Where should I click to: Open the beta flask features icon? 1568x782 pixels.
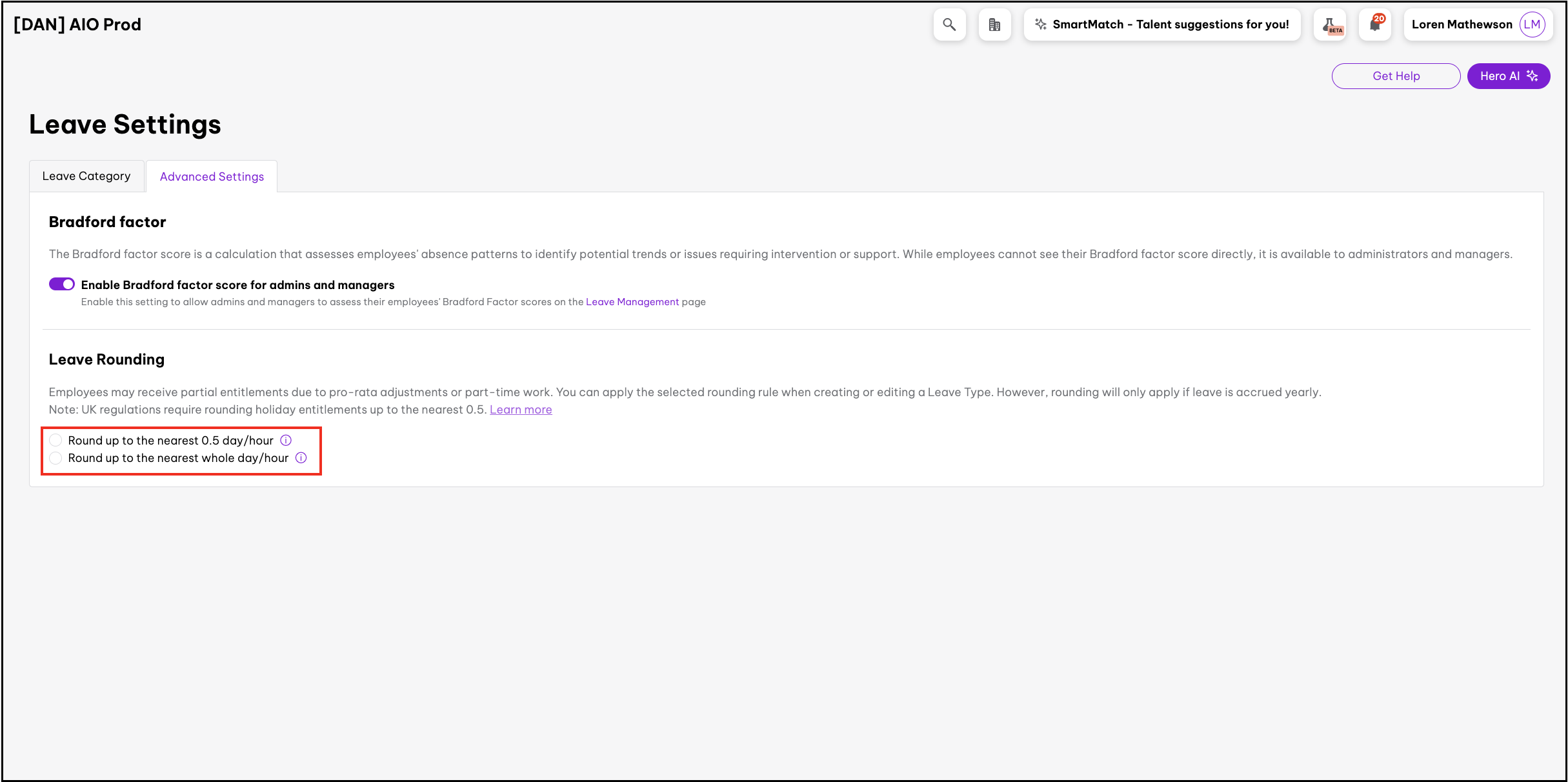[1331, 25]
